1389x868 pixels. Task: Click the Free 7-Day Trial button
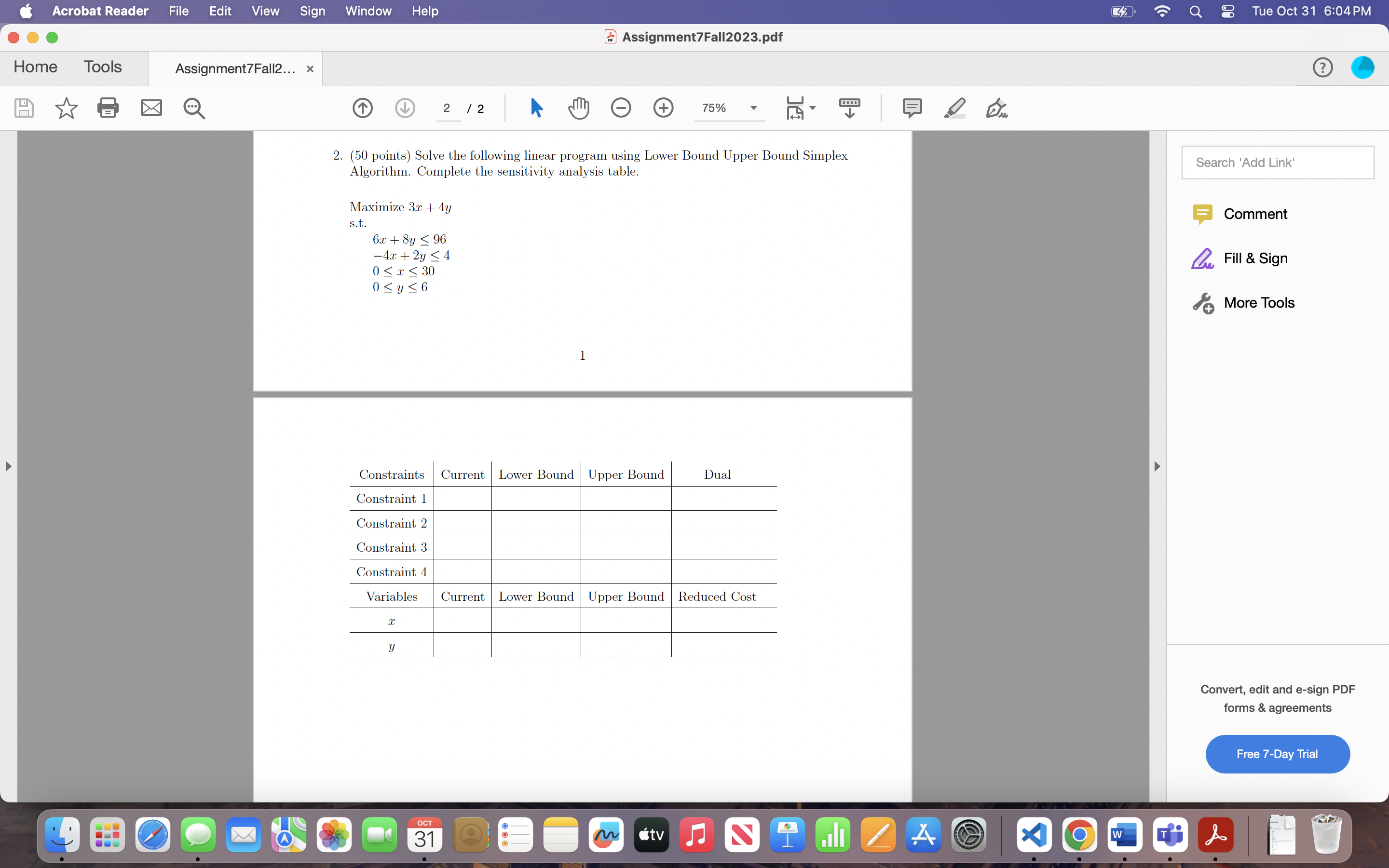[x=1277, y=754]
